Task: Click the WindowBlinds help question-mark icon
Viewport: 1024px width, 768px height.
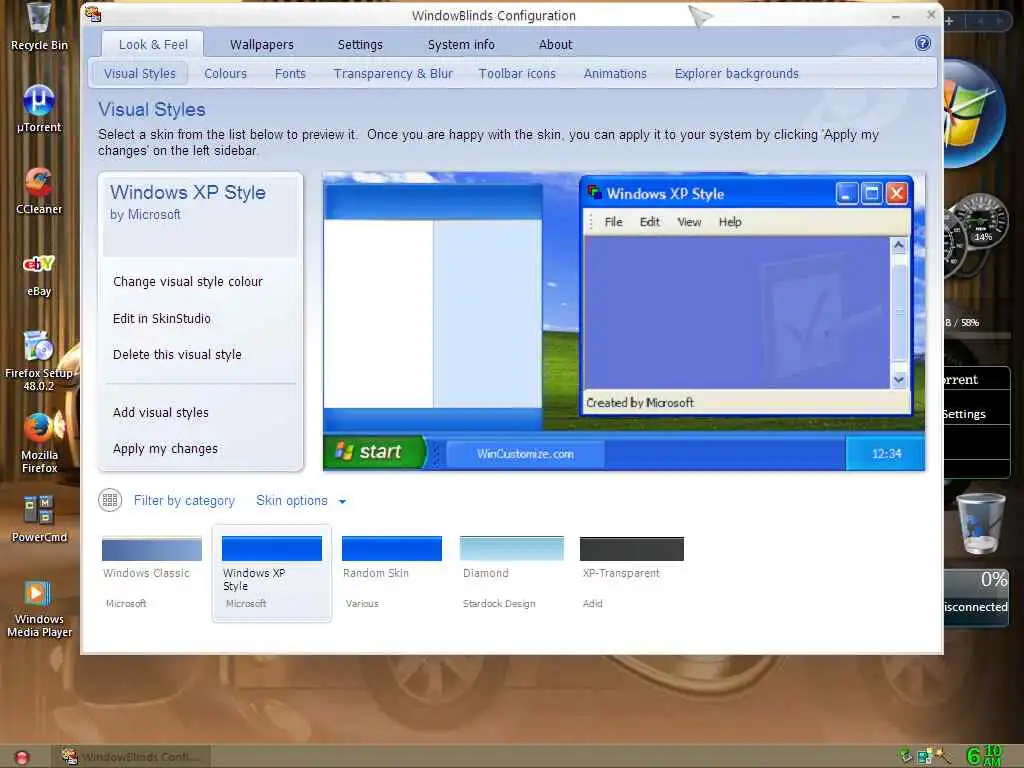Action: click(922, 43)
